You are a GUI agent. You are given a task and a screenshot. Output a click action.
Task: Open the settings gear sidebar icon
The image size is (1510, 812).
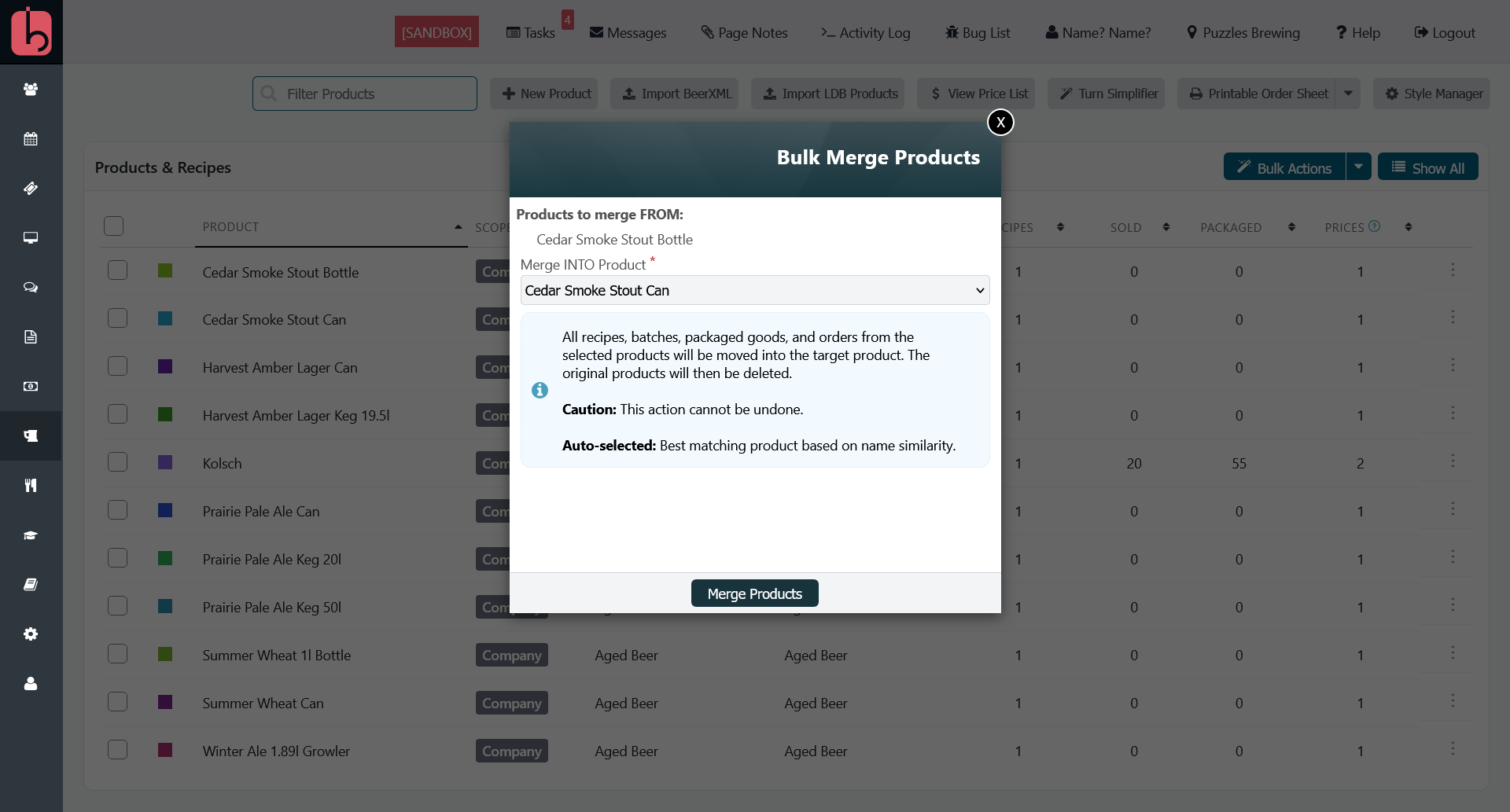click(x=31, y=634)
